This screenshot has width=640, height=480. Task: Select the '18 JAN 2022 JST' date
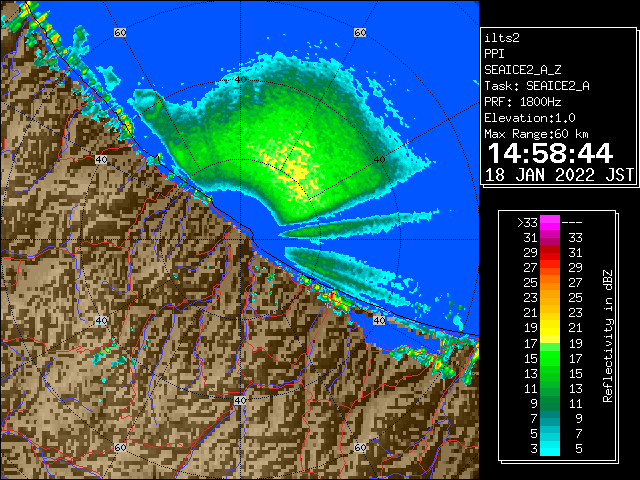(559, 175)
